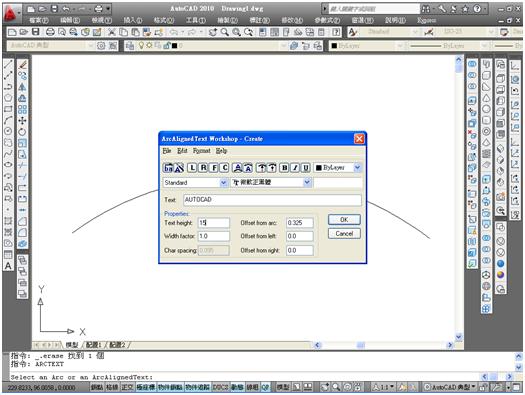Click the printer plot icon in the standard toolbar
The width and height of the screenshot is (525, 395).
[50, 32]
